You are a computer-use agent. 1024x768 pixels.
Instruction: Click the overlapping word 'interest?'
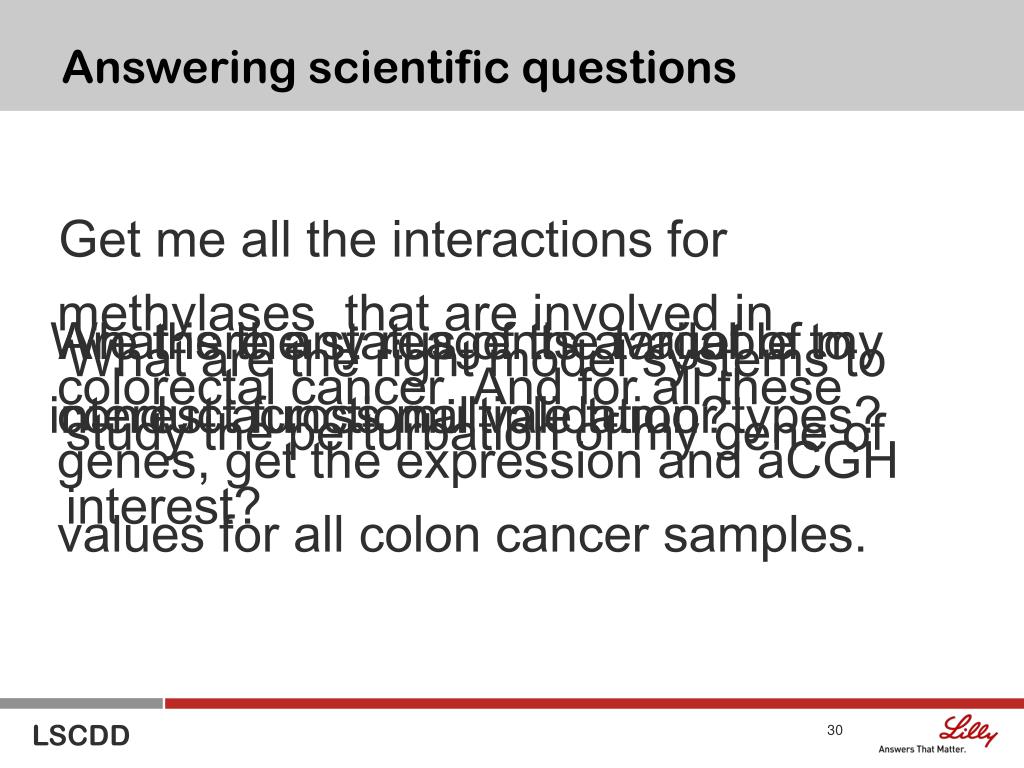coord(163,507)
